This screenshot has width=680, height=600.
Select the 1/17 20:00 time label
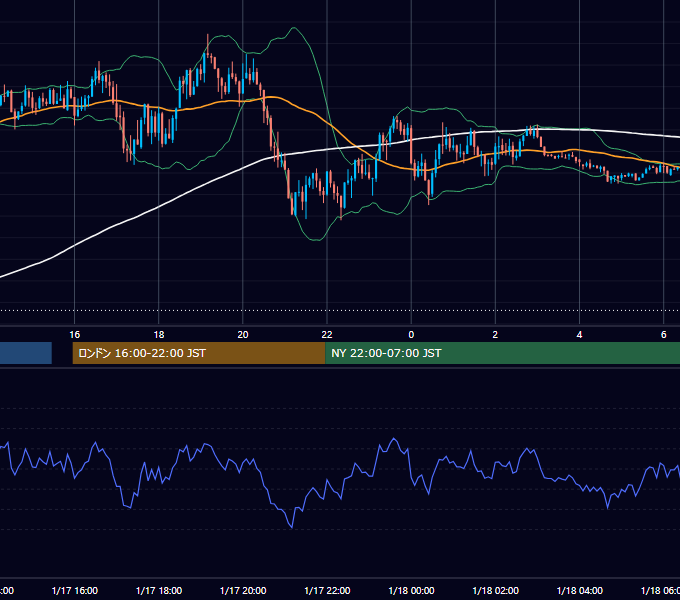point(243,590)
